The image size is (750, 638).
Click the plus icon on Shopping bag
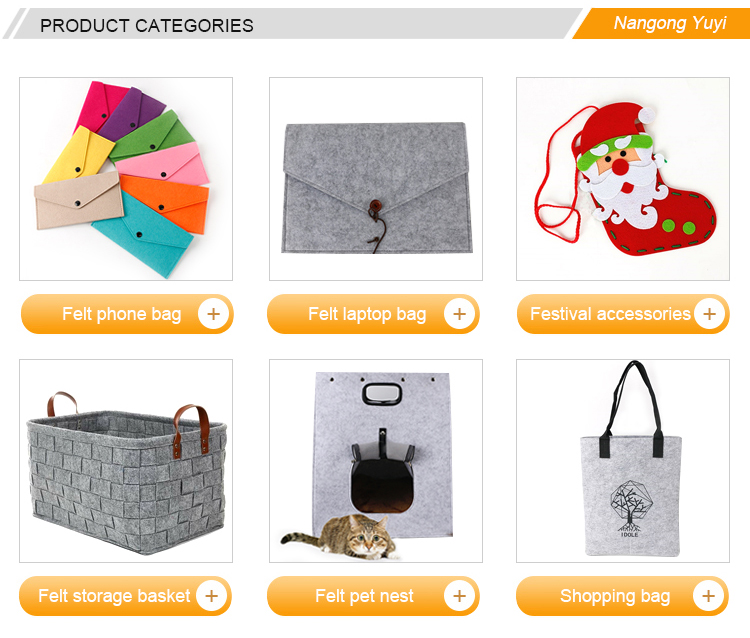click(x=708, y=596)
